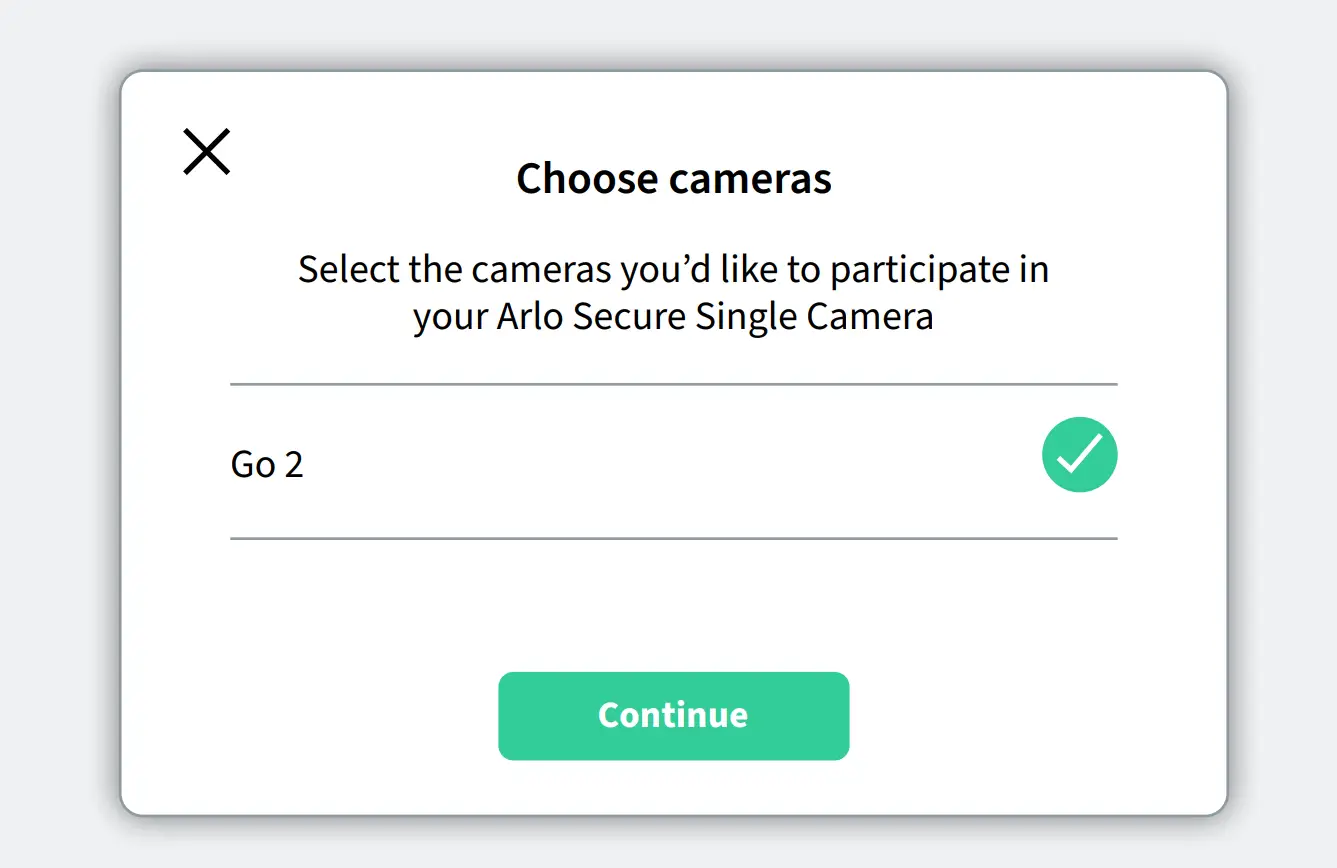Click the Choose cameras title
This screenshot has height=868, width=1337.
pos(673,179)
